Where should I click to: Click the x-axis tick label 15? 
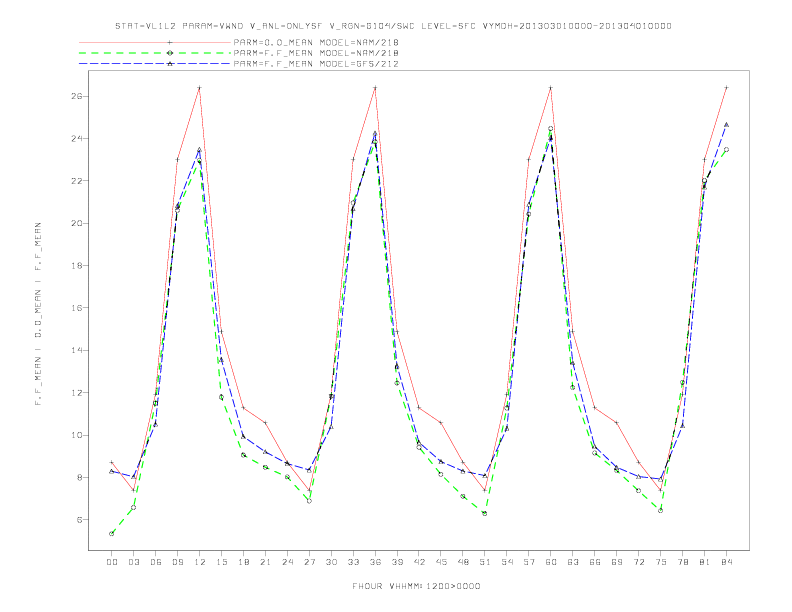pyautogui.click(x=221, y=562)
